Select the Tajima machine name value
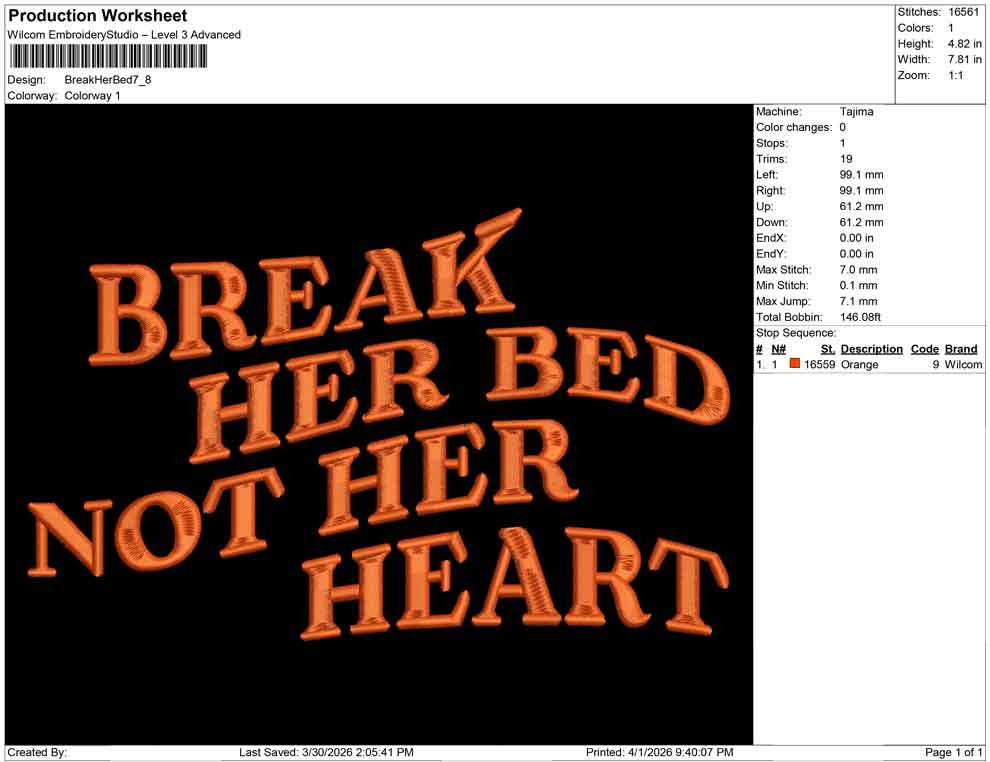 tap(855, 111)
